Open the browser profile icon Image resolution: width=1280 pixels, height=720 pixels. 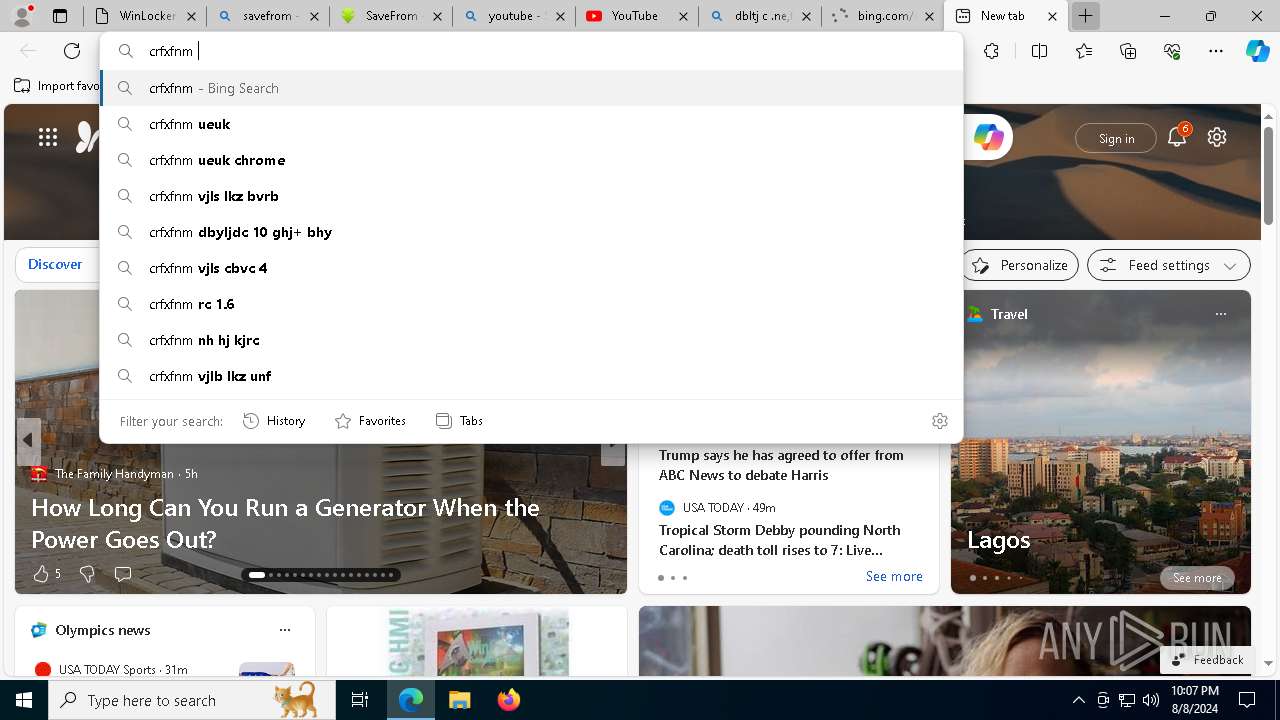pyautogui.click(x=22, y=16)
